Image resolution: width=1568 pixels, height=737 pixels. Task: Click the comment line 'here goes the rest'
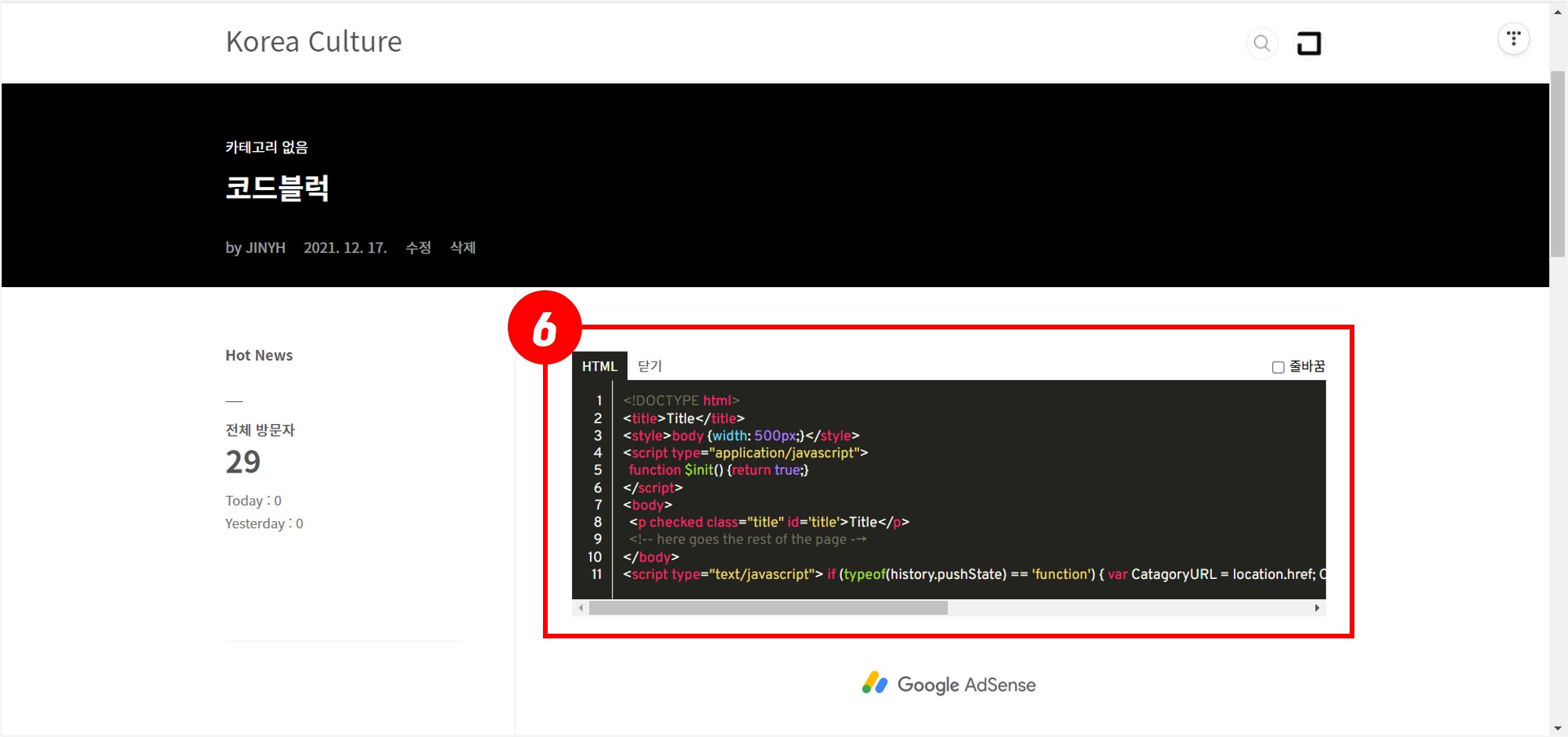tap(748, 539)
